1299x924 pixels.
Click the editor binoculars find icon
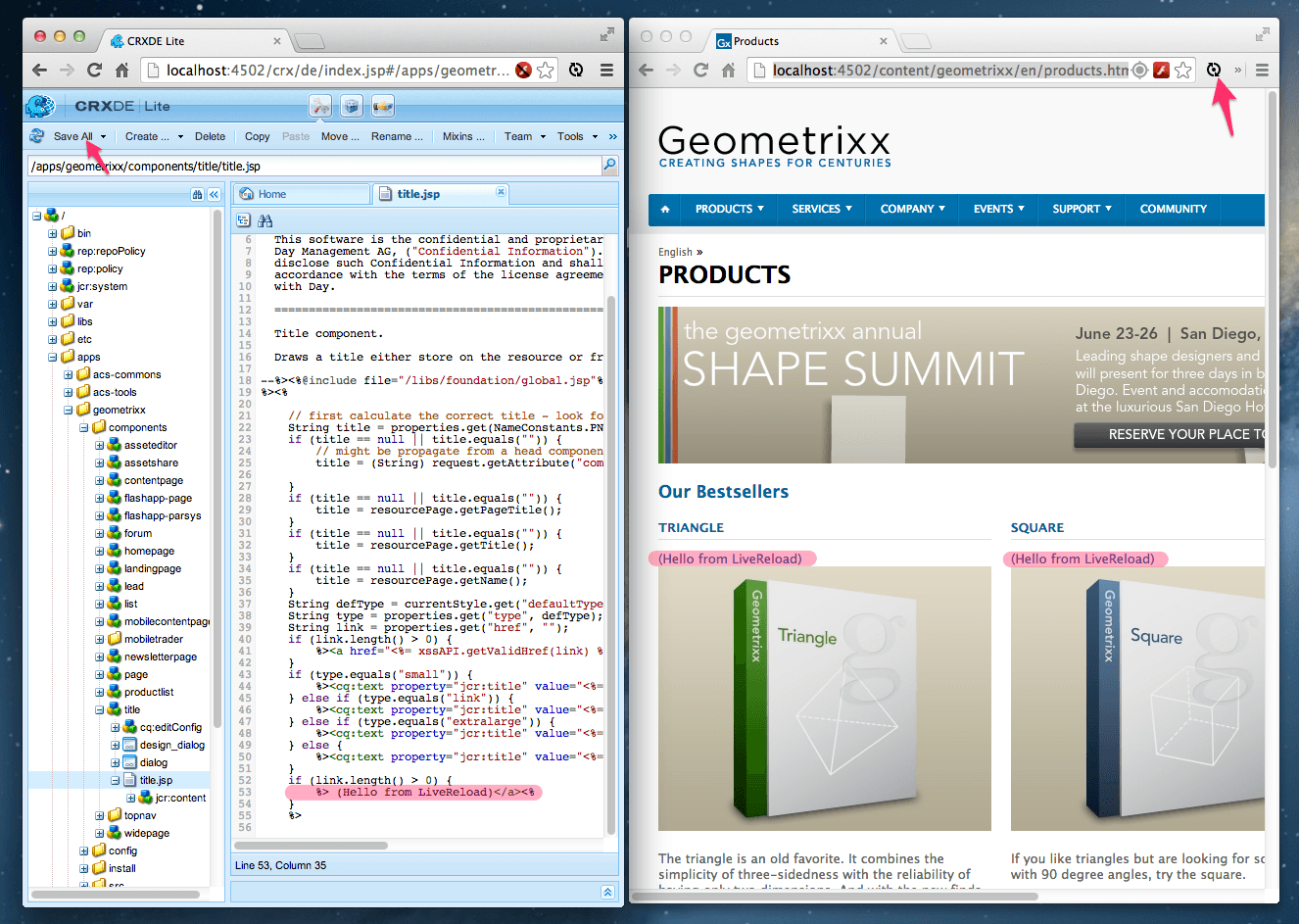(x=265, y=220)
